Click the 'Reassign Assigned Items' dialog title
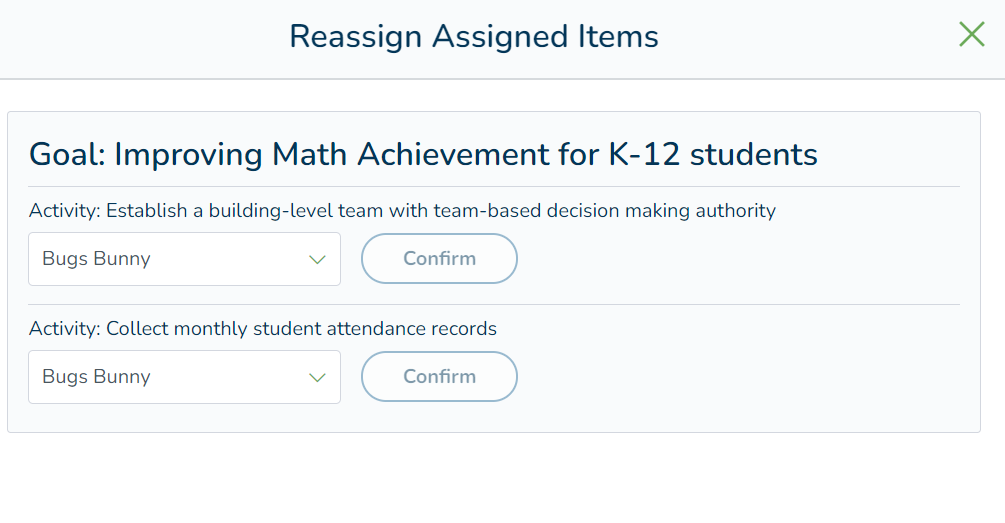1005x523 pixels. pos(473,37)
